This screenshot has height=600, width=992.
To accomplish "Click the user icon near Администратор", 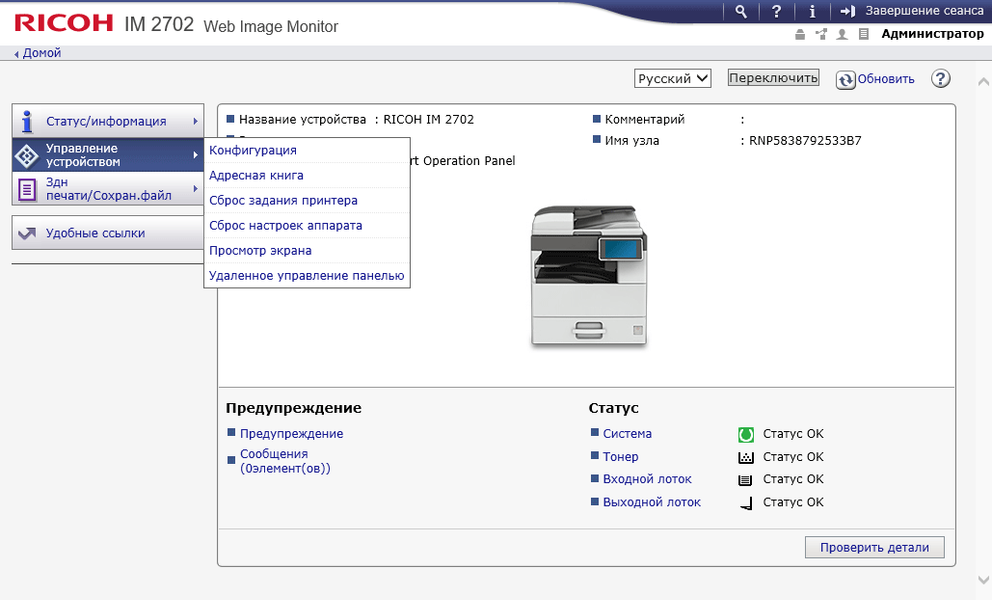I will click(842, 34).
